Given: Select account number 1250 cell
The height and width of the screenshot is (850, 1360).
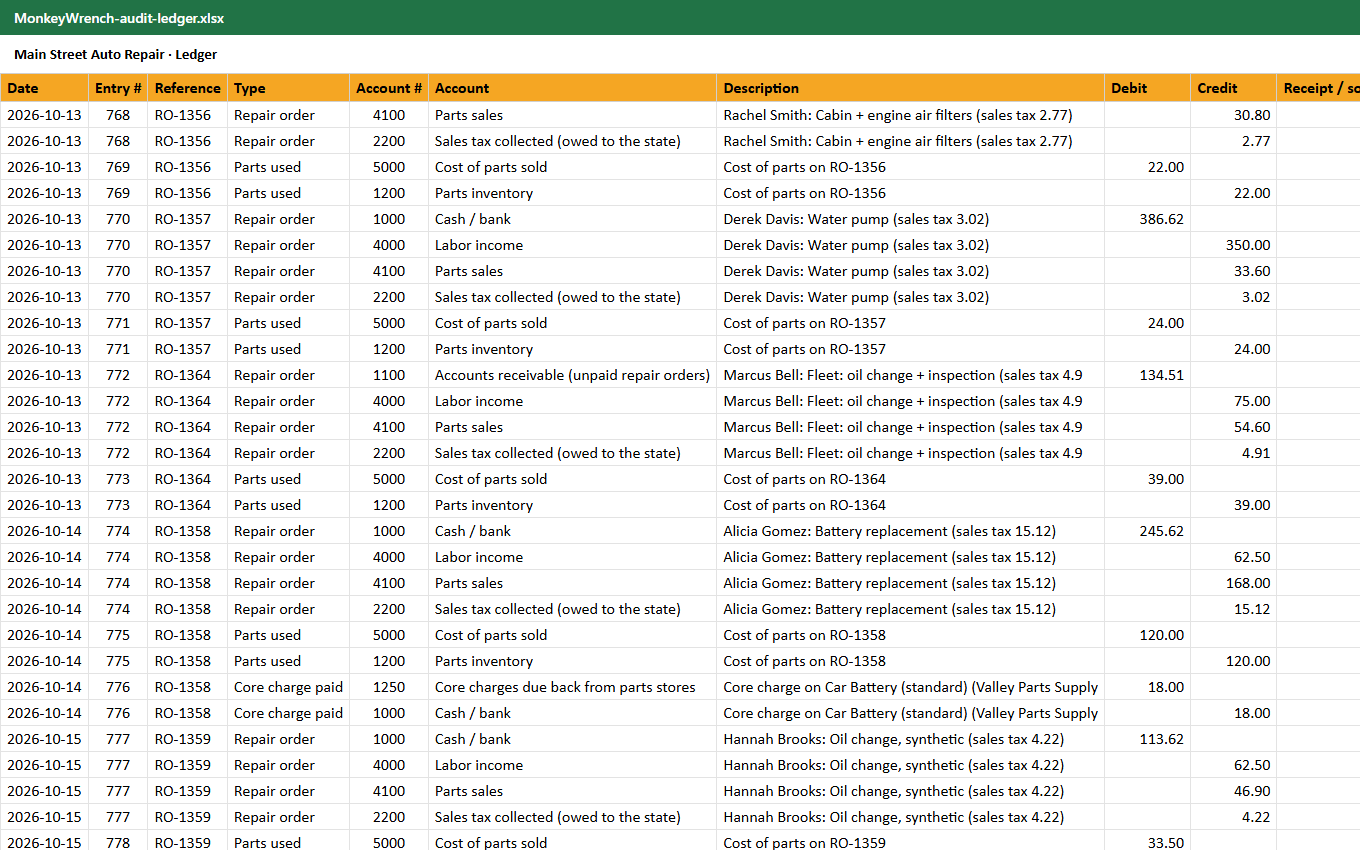Looking at the screenshot, I should tap(389, 687).
